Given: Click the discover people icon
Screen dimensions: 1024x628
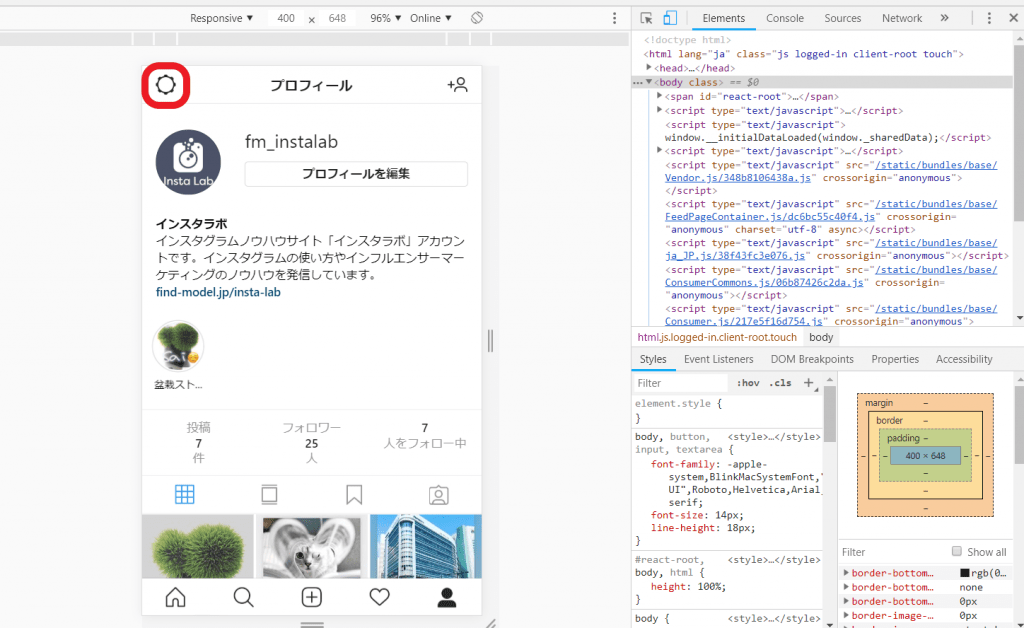Looking at the screenshot, I should (x=457, y=85).
